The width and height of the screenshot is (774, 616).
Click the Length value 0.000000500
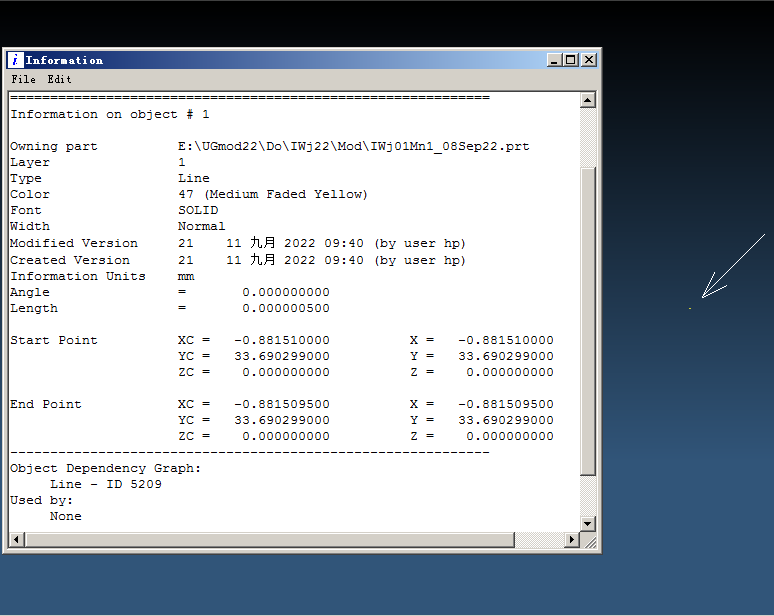286,308
